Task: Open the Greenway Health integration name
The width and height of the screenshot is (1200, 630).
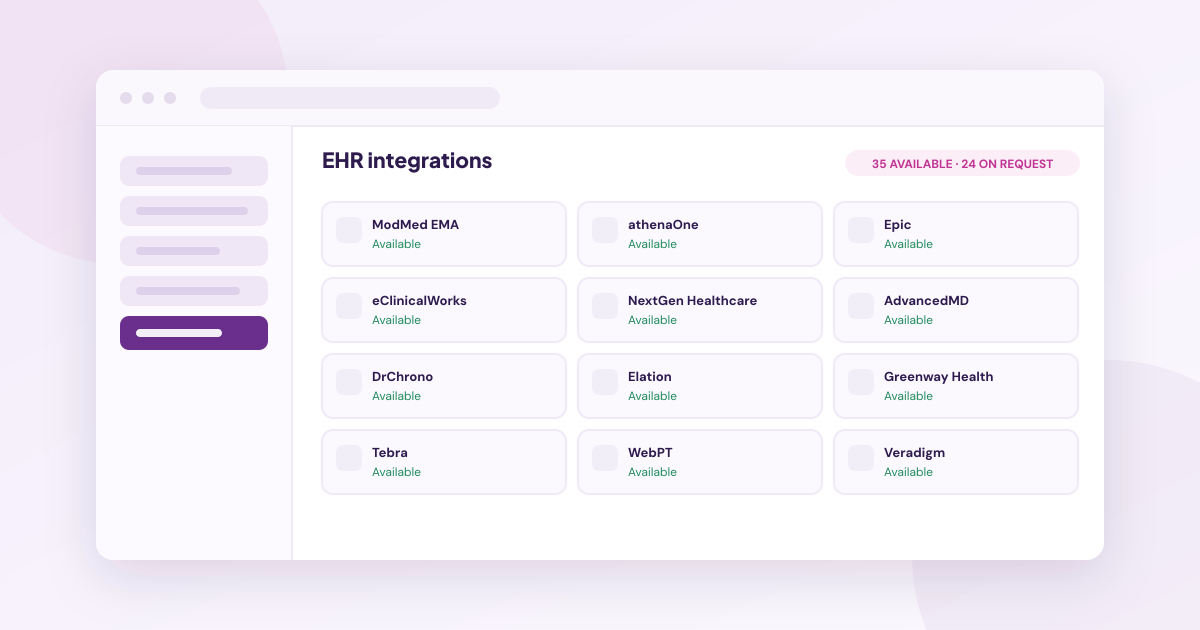Action: [938, 377]
